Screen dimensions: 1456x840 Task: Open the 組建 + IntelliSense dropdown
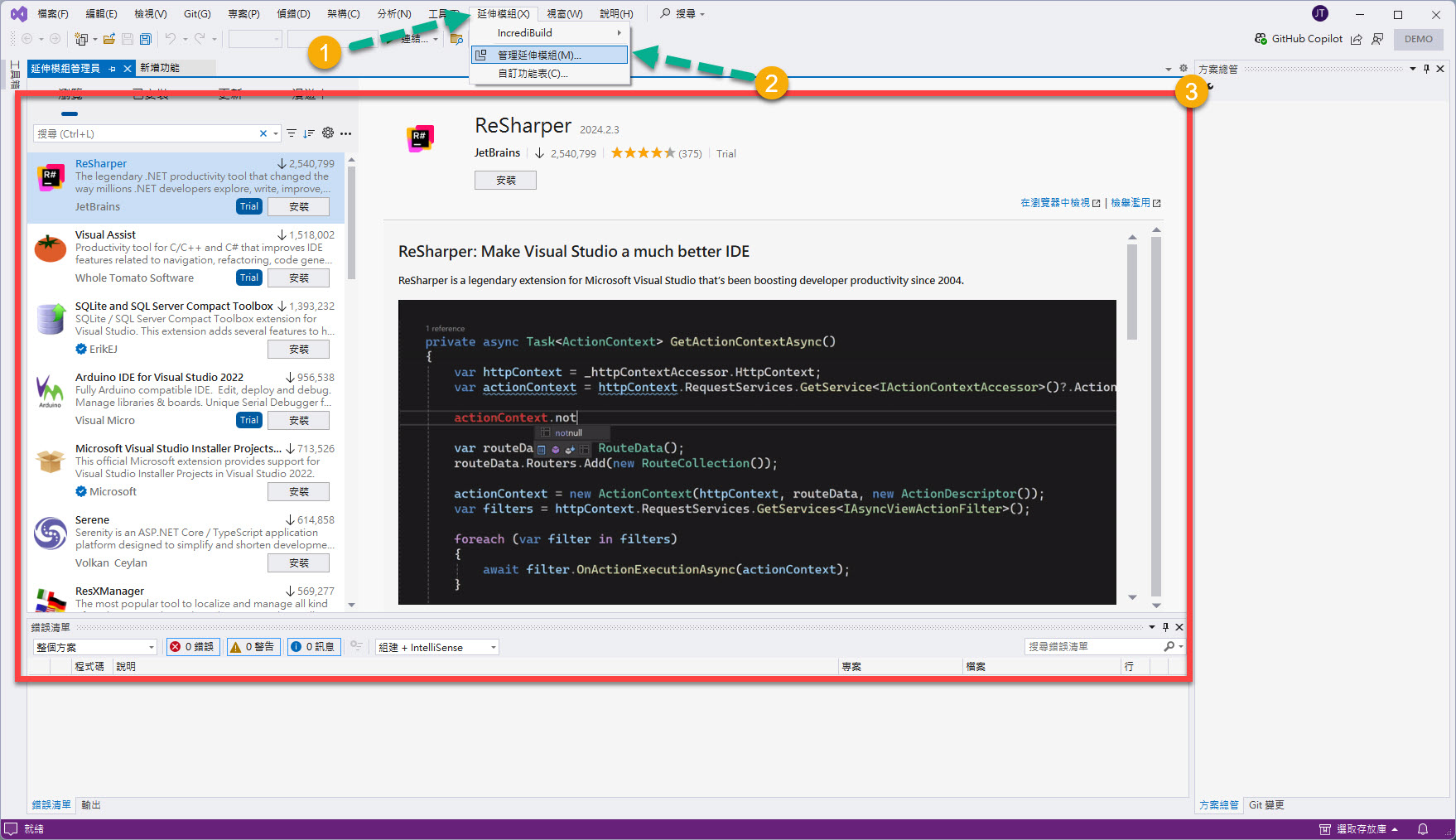[x=436, y=647]
